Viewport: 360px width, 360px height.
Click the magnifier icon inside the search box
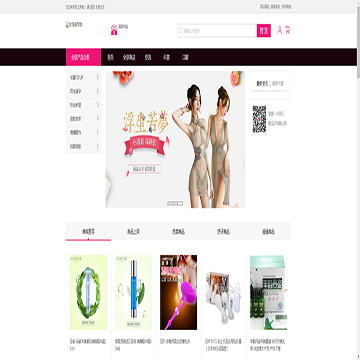tap(181, 31)
